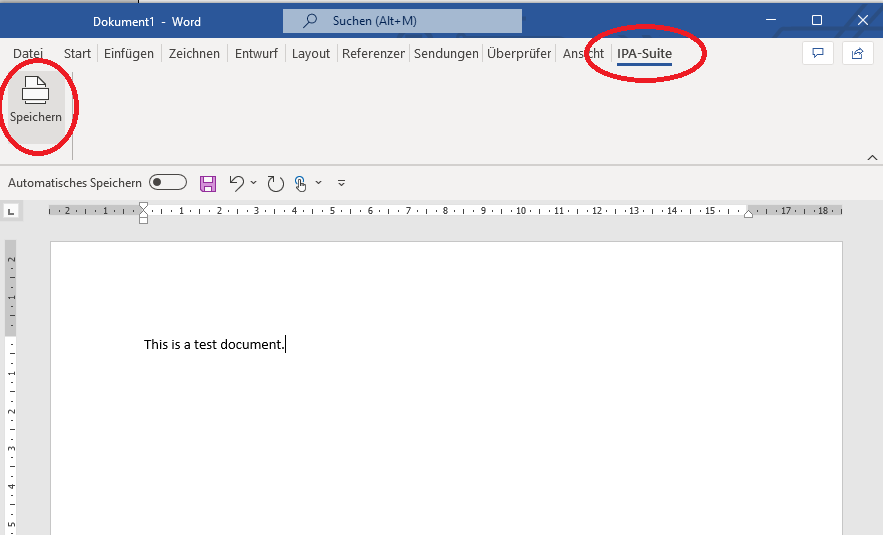Open the Layout ribbon tab
This screenshot has height=535, width=883.
coord(310,54)
